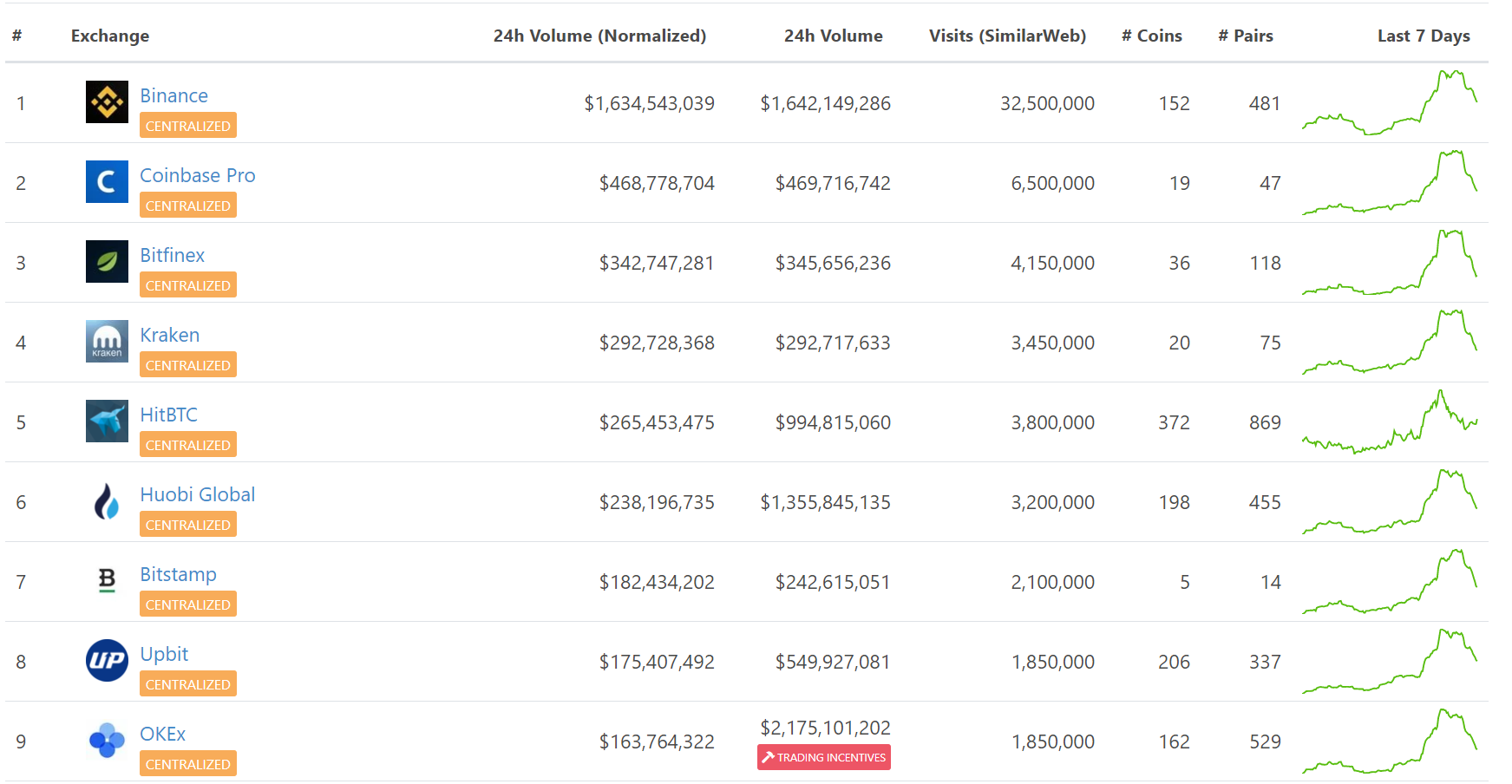1512x784 pixels.
Task: Click the TRADING INCENTIVES badge for OKEx
Action: click(x=824, y=757)
